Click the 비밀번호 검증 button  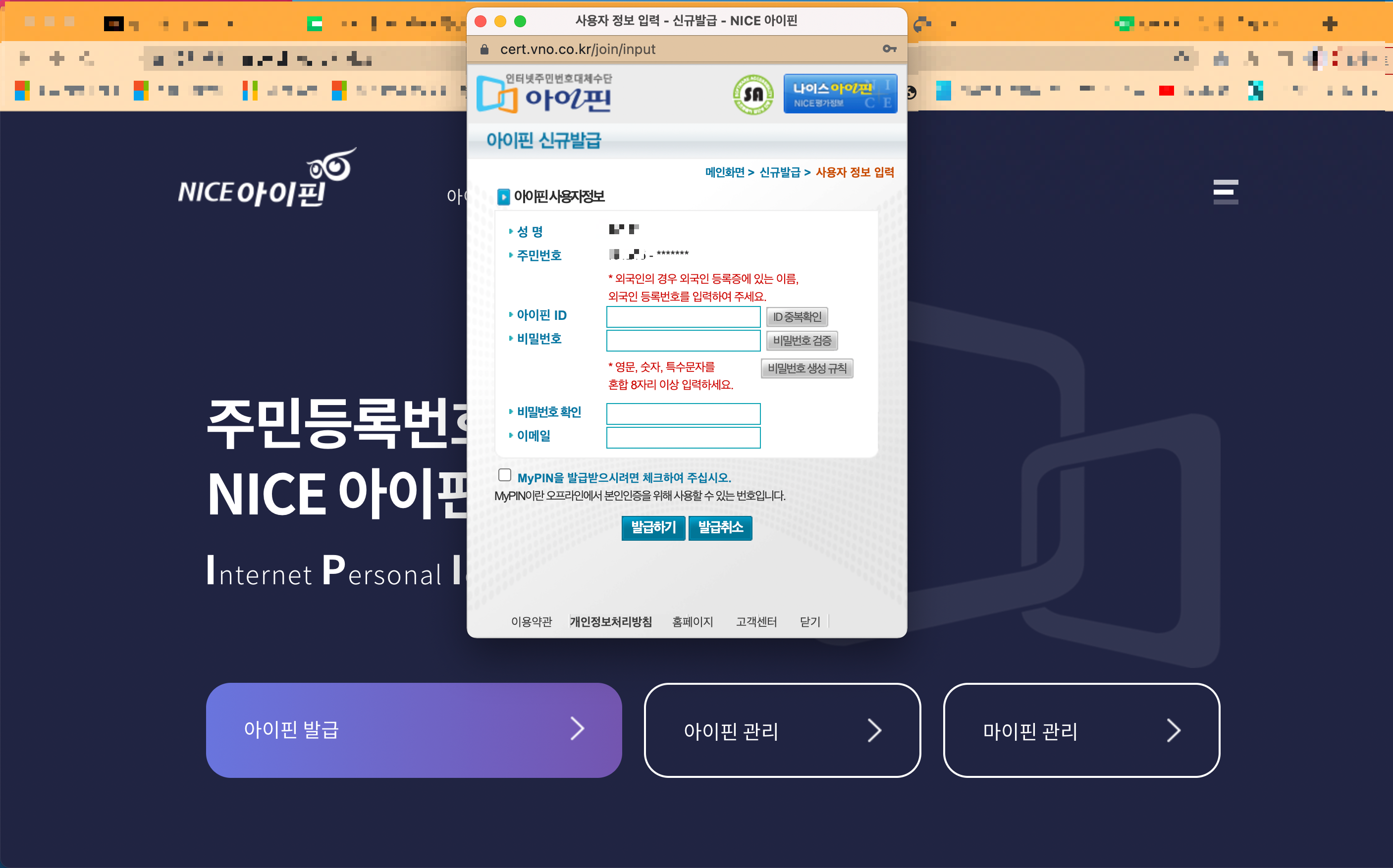[802, 341]
